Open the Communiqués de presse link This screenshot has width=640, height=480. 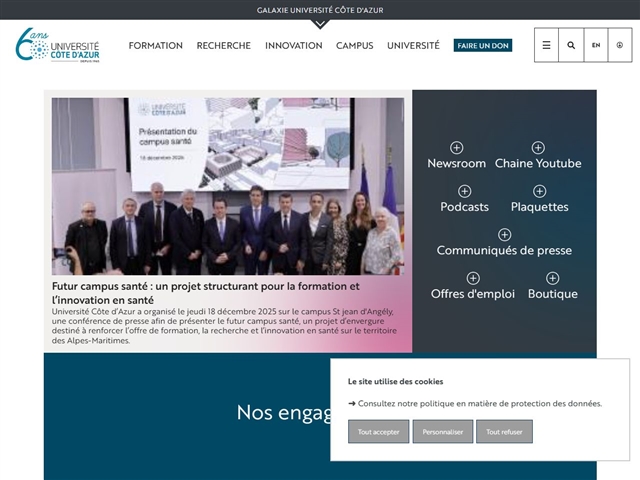(x=504, y=250)
